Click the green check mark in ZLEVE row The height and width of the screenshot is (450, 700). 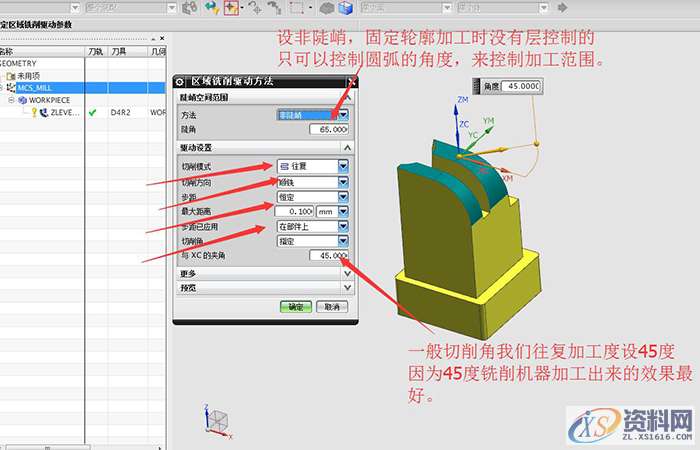tap(92, 112)
